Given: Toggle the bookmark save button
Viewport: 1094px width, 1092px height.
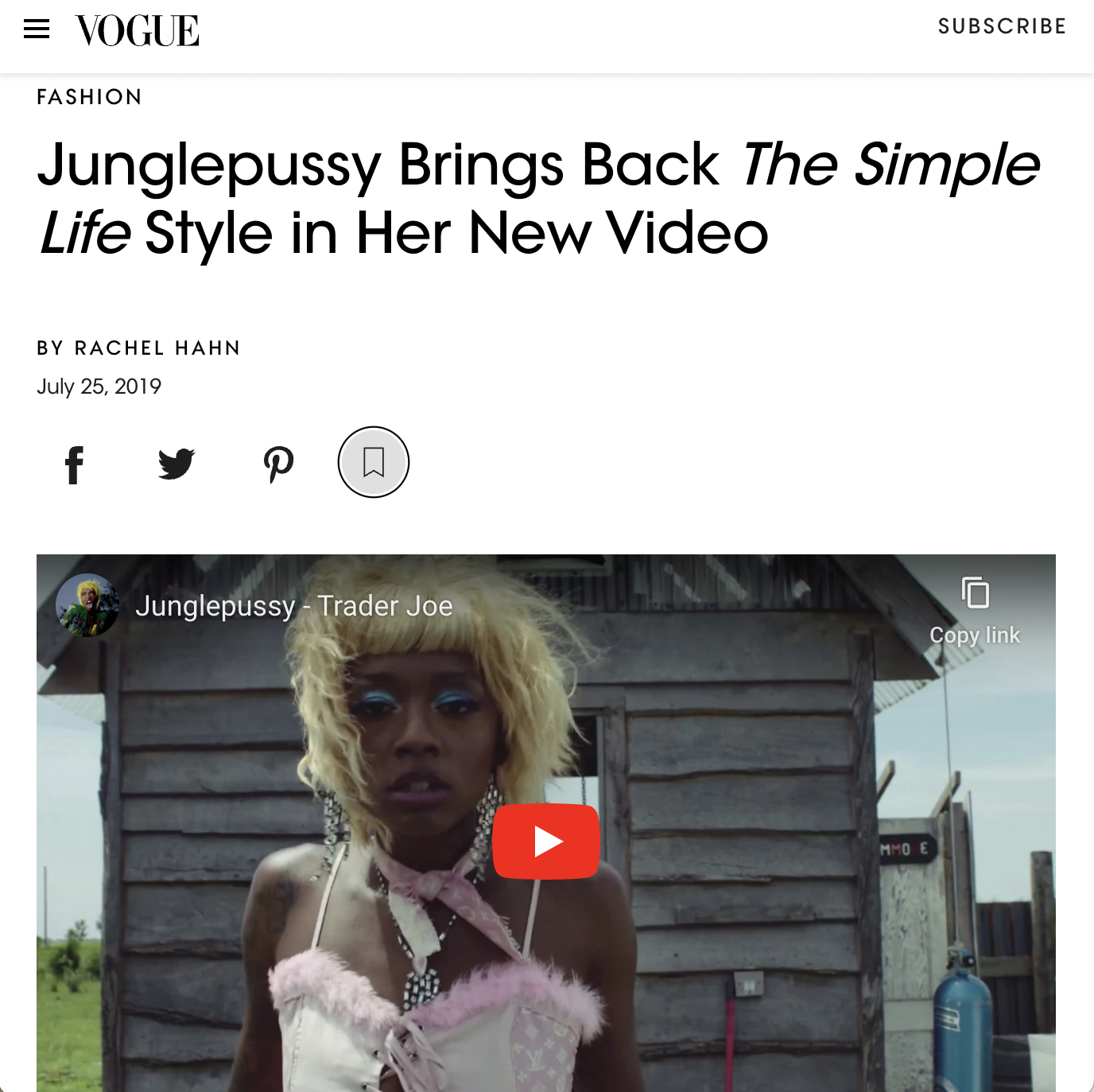Looking at the screenshot, I should [374, 462].
